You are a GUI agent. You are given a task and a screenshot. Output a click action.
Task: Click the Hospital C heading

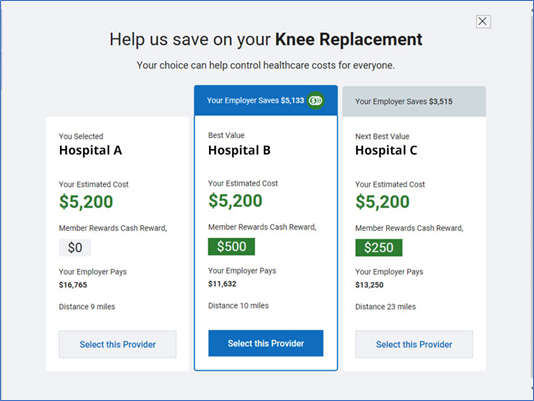pos(386,150)
